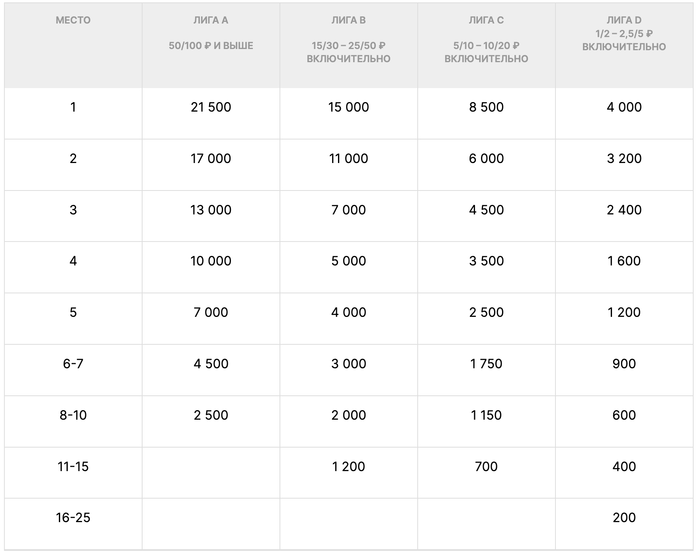
Task: Click the ЛИГА A column header
Action: 210,20
